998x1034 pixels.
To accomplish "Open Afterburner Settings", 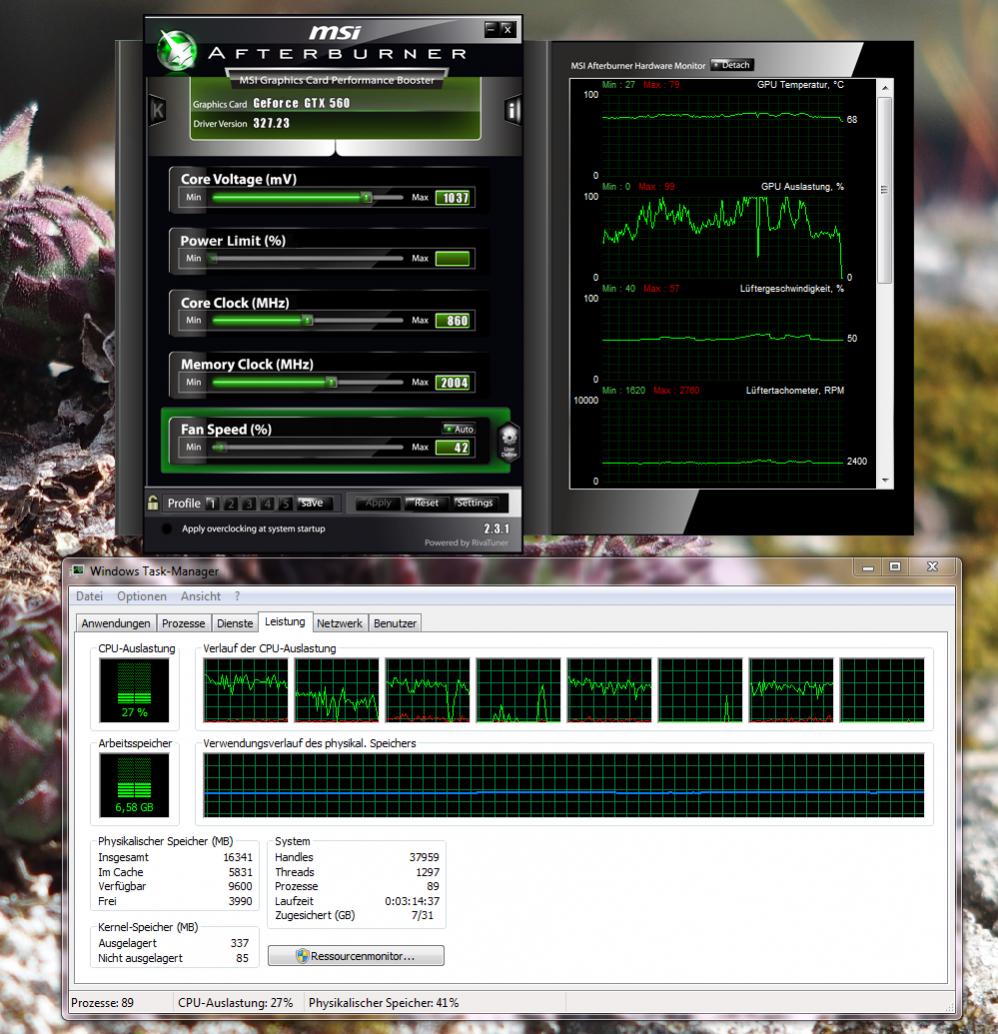I will point(475,502).
